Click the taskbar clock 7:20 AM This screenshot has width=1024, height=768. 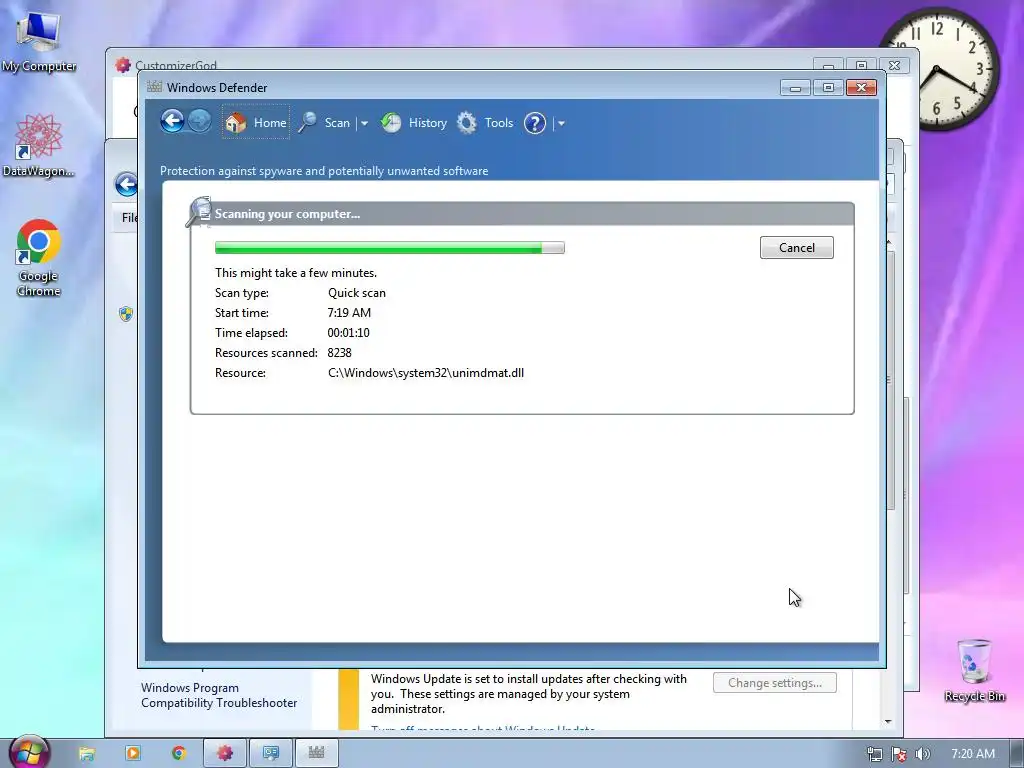pyautogui.click(x=973, y=754)
